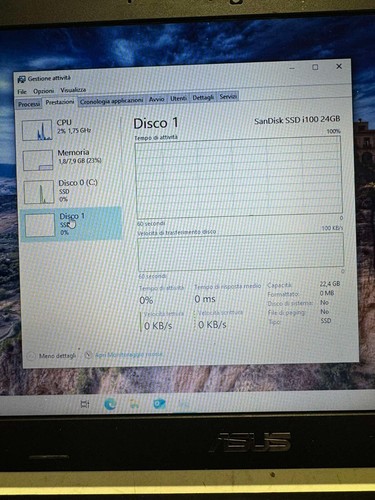The width and height of the screenshot is (375, 500).
Task: Switch to the Cronologia applicazioni tab
Action: (111, 101)
